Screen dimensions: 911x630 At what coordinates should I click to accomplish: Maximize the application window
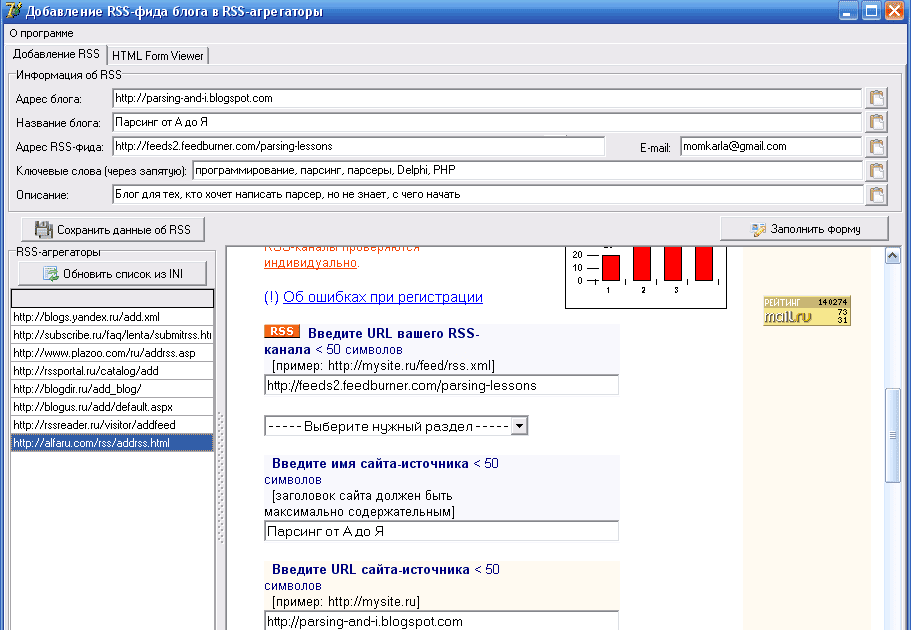click(871, 11)
